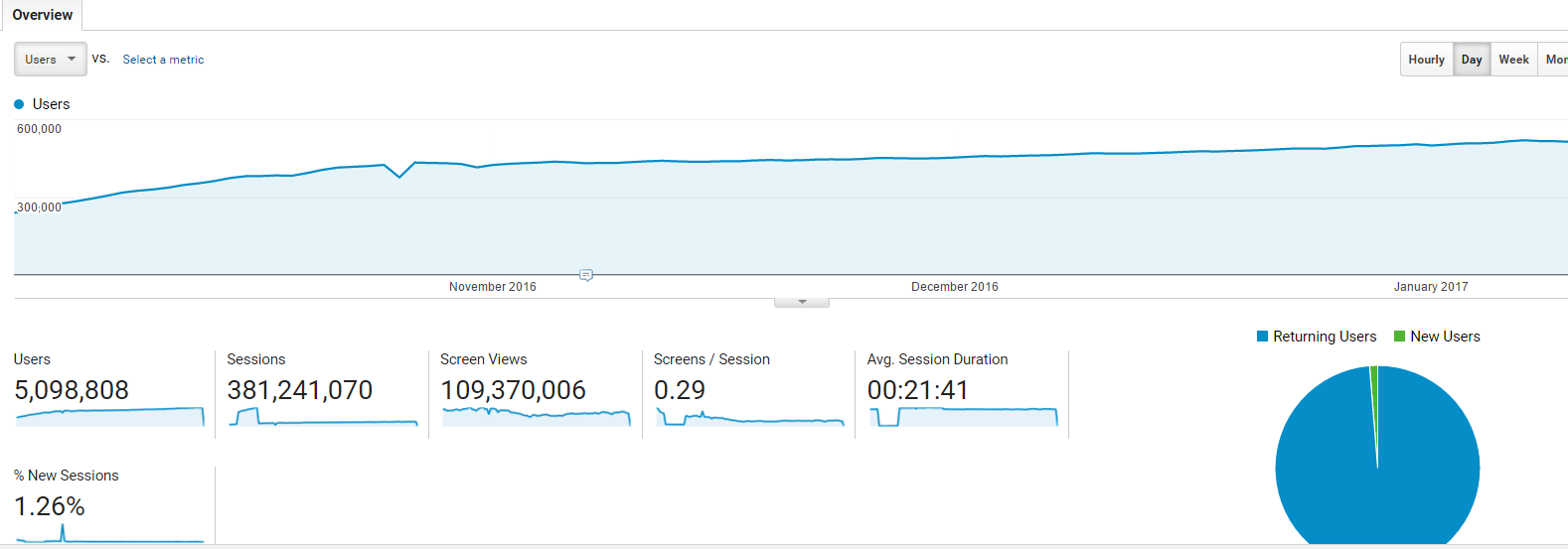
Task: Select the Screens / Session value 0.29
Action: [680, 390]
